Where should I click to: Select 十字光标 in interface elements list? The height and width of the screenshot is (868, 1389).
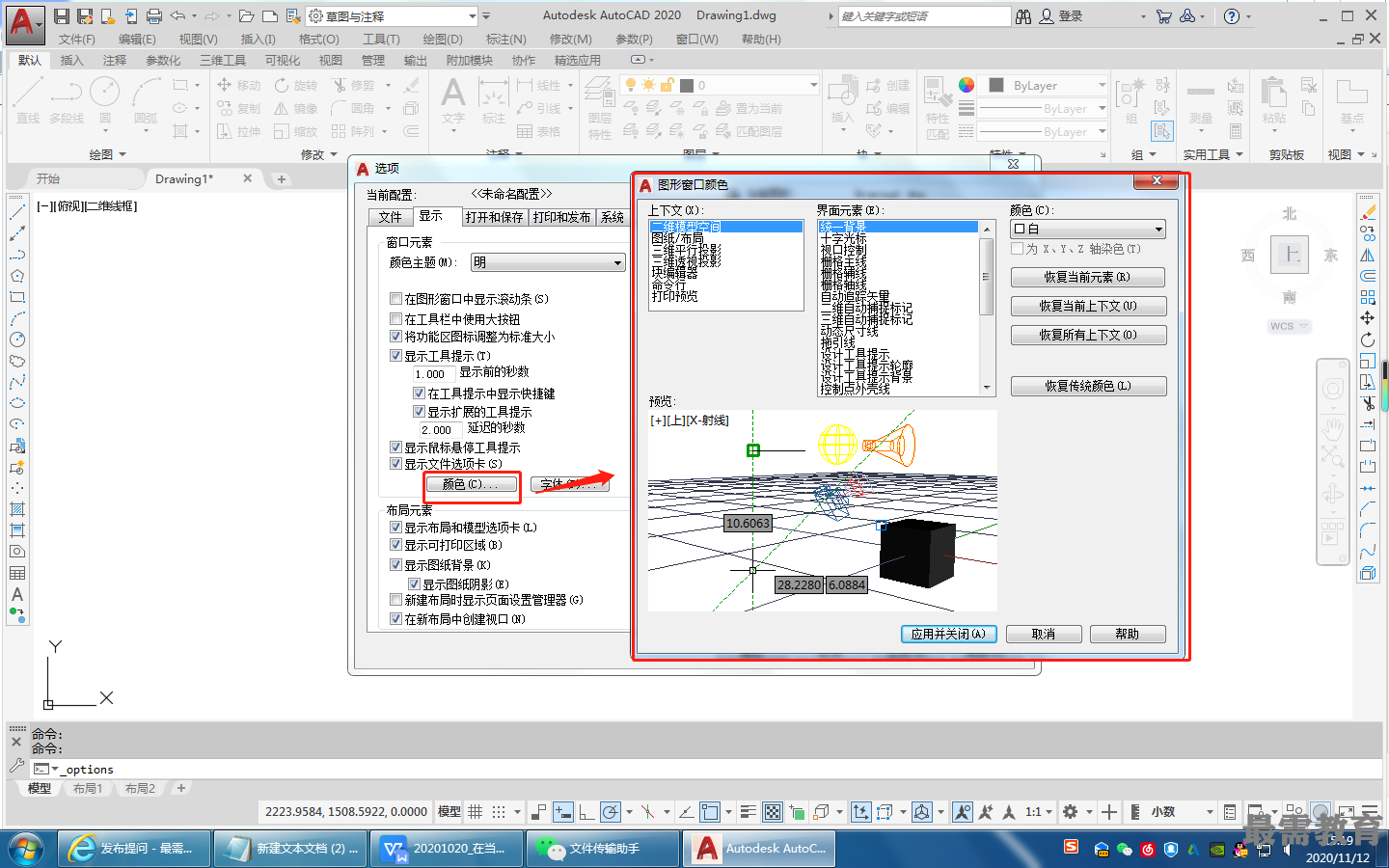pyautogui.click(x=844, y=239)
